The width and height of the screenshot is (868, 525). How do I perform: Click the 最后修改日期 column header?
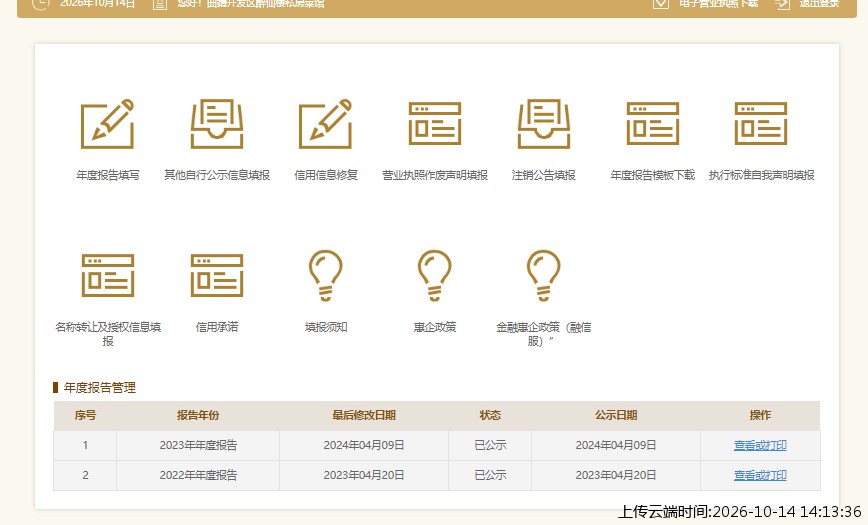(x=364, y=415)
